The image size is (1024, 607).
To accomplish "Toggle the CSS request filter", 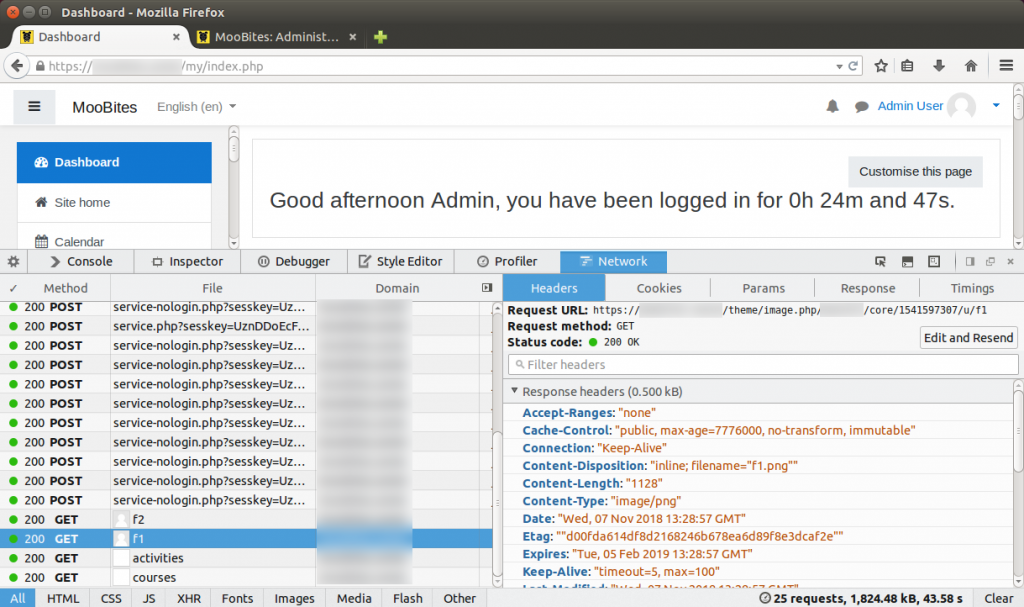I will pyautogui.click(x=111, y=599).
